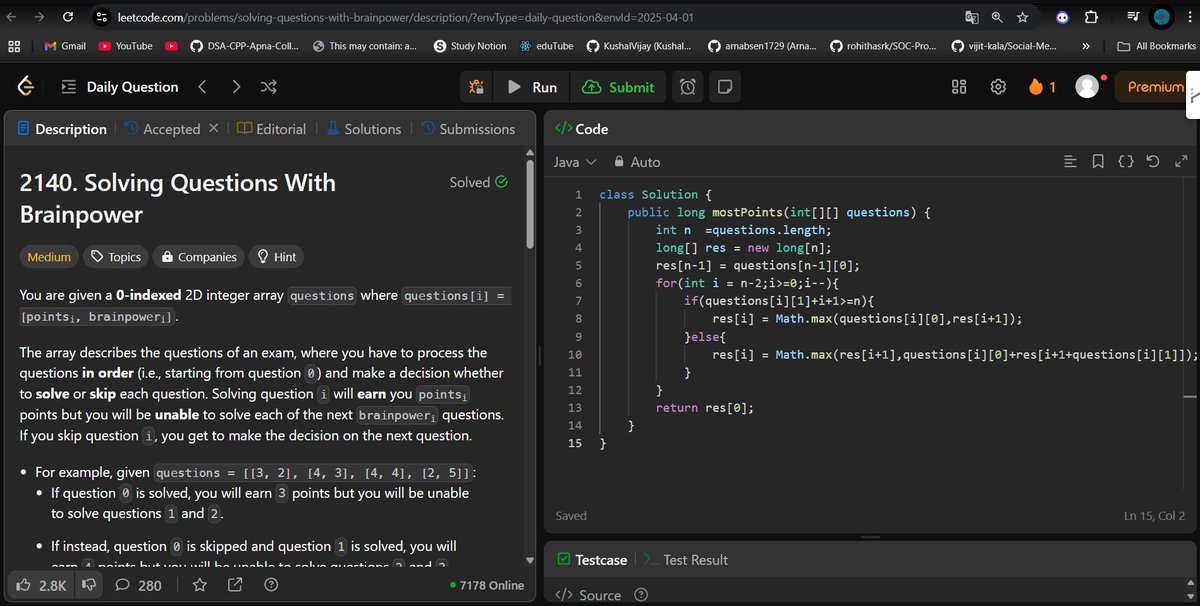Click the Companies locked button
1200x606 pixels.
coord(199,257)
